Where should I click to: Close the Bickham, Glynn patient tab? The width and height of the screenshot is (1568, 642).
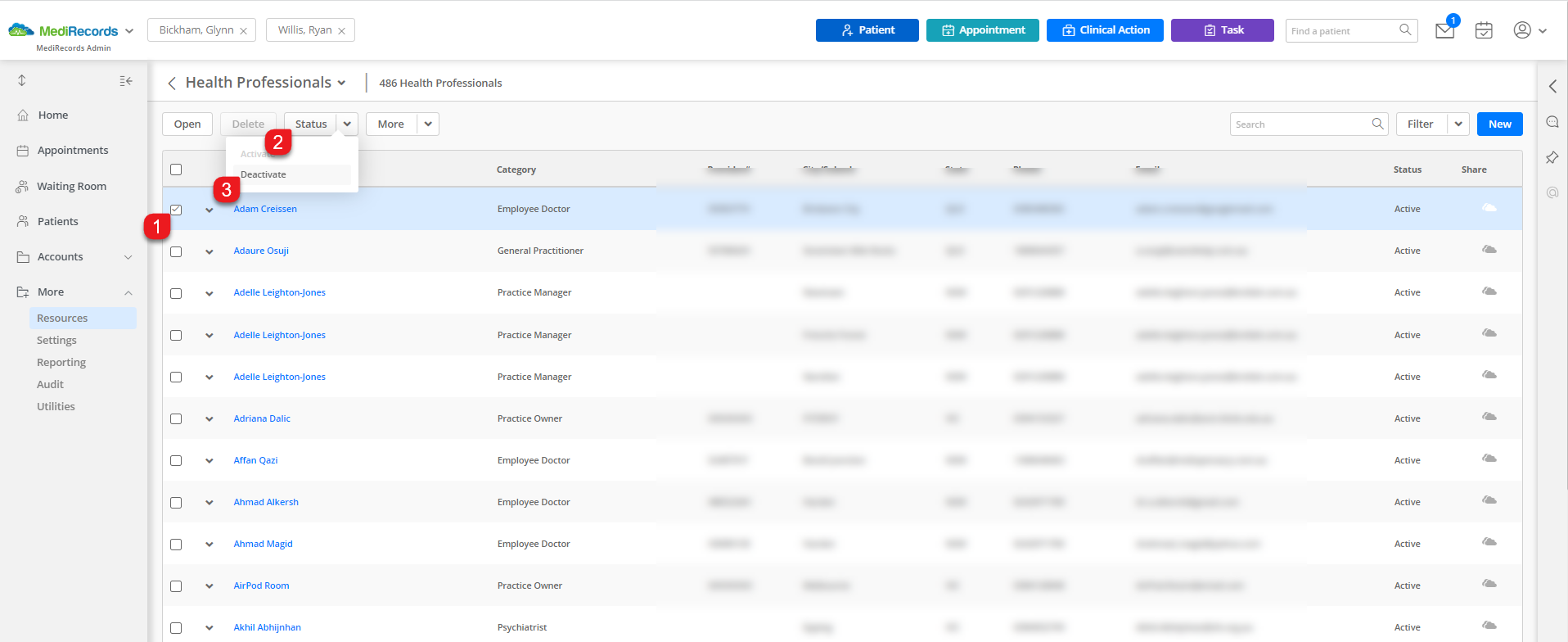243,31
